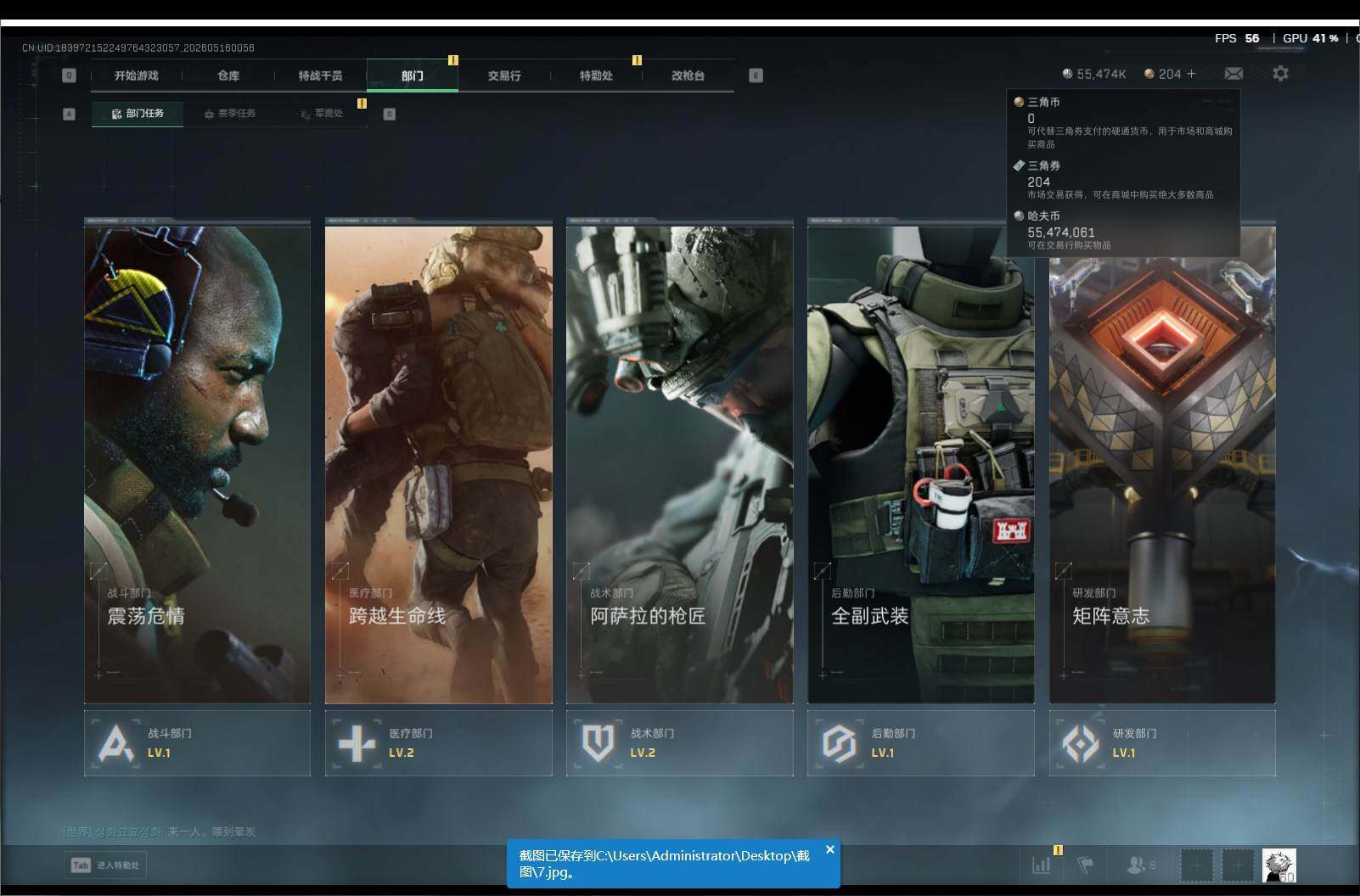Click the 55,474K currency amount
Image resolution: width=1360 pixels, height=896 pixels.
[1101, 74]
